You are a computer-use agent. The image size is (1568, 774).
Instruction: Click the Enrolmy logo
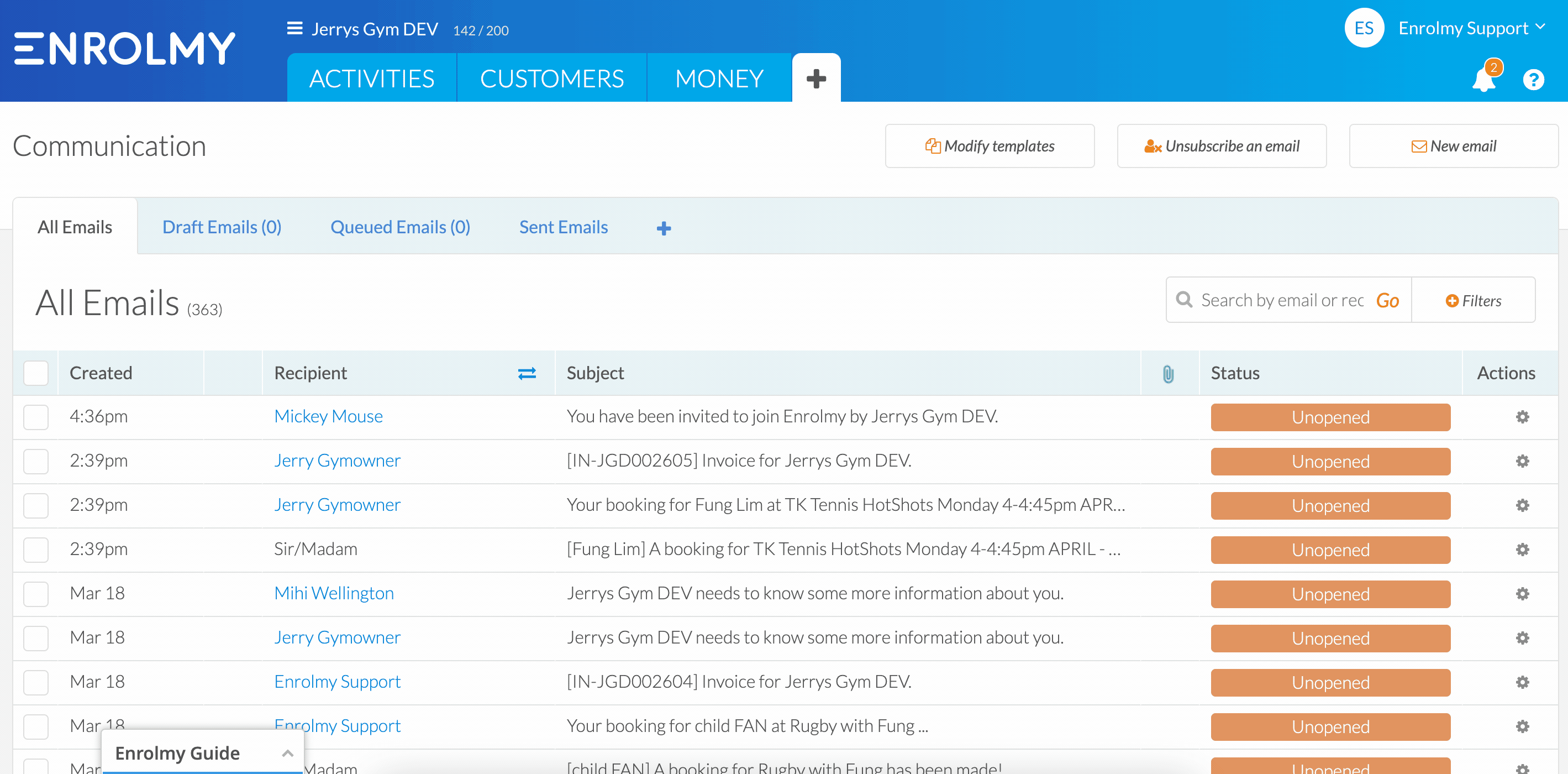pos(125,48)
